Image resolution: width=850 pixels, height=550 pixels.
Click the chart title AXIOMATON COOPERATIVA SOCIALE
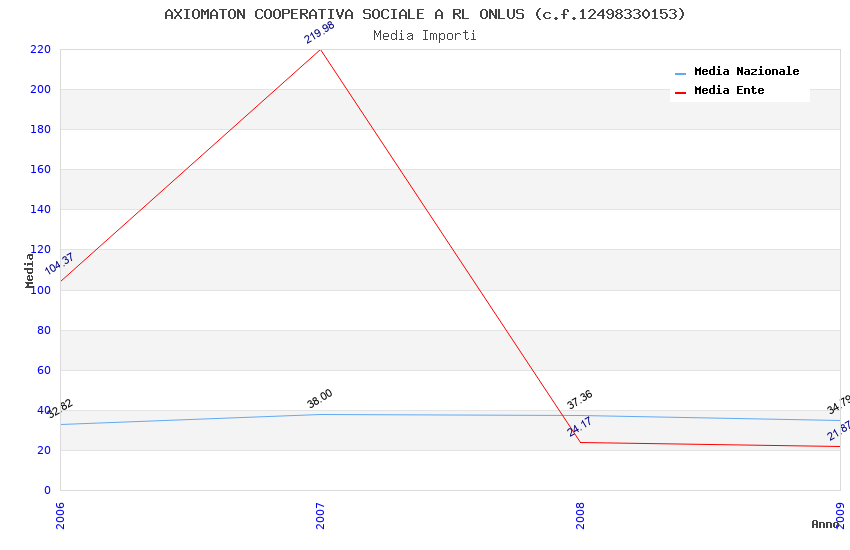tap(425, 14)
